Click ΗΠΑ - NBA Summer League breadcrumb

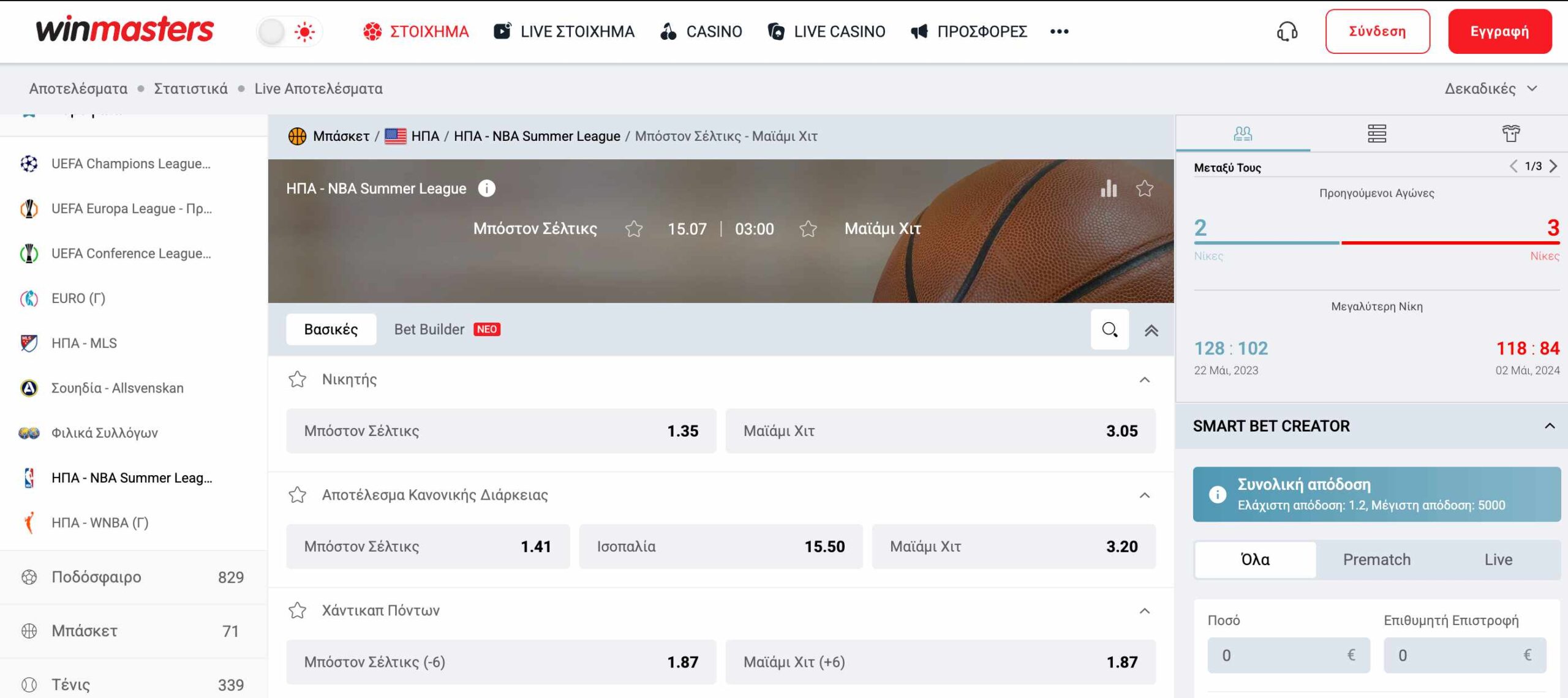(x=537, y=136)
